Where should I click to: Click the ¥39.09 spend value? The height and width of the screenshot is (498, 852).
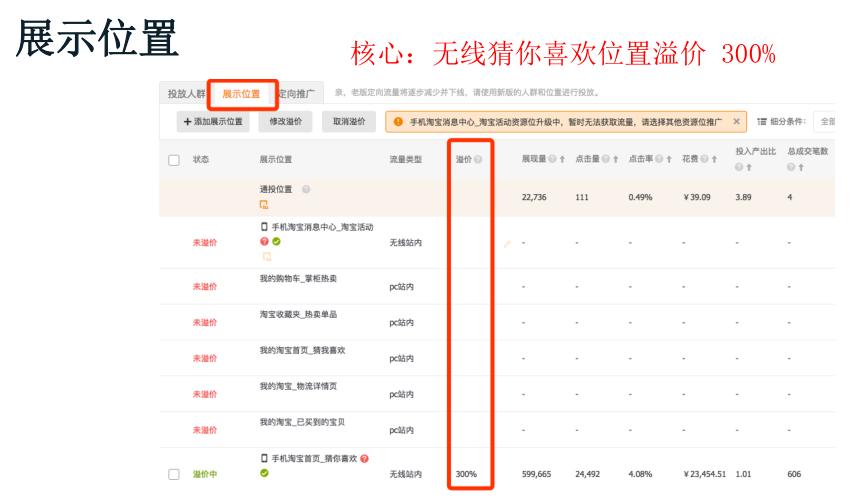(x=697, y=197)
